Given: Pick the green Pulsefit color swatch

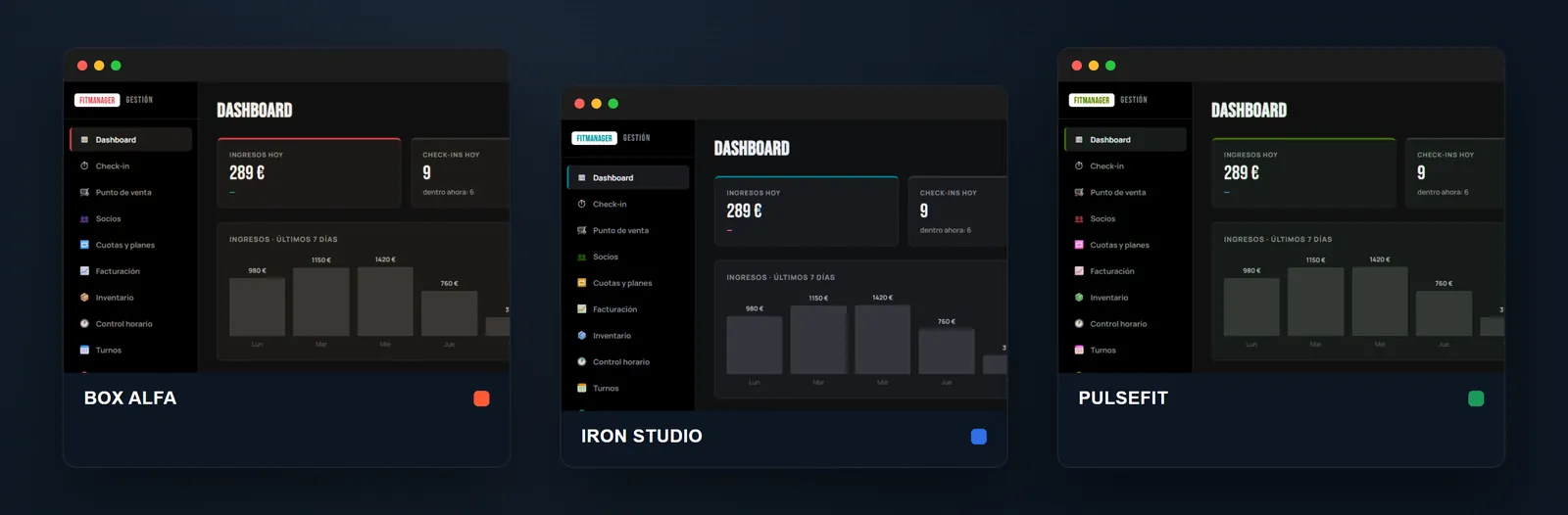Looking at the screenshot, I should pyautogui.click(x=1476, y=398).
